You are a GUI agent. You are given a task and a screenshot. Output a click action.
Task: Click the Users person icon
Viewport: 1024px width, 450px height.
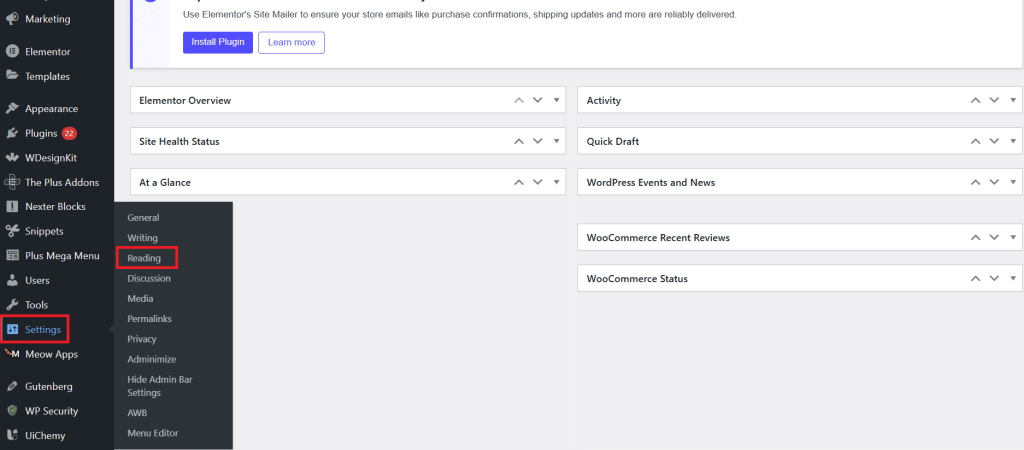pos(12,280)
